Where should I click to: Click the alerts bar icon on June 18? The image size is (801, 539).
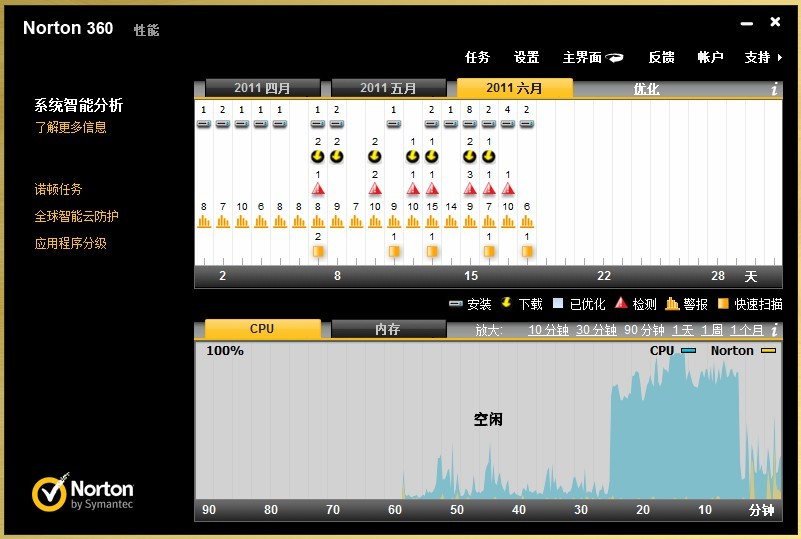[x=527, y=221]
